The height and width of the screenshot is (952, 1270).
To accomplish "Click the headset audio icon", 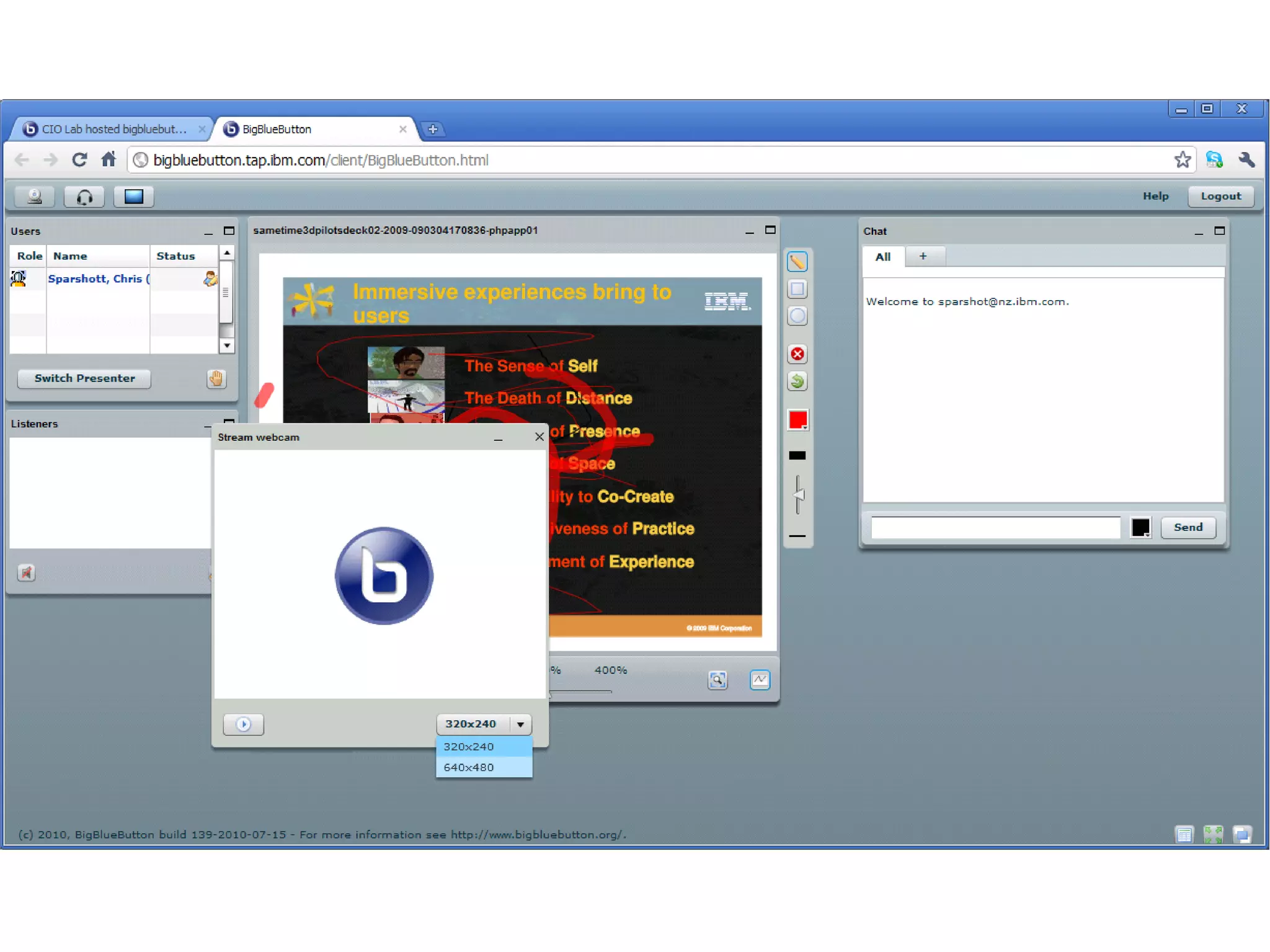I will (x=84, y=197).
